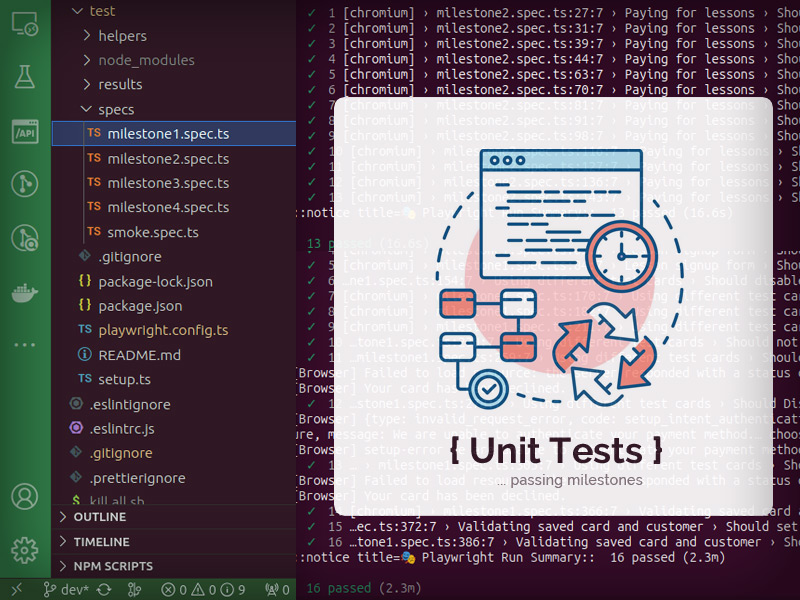This screenshot has height=600, width=800.
Task: Open playwright.config.ts file
Action: (x=163, y=330)
